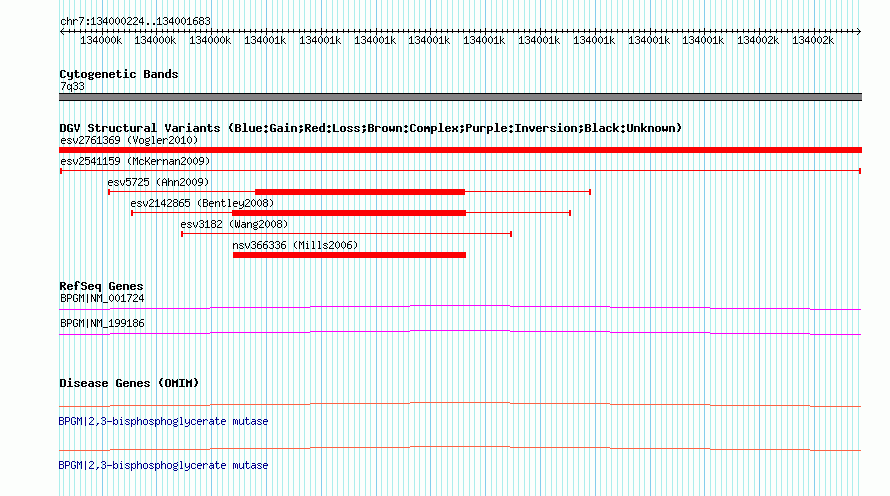The width and height of the screenshot is (890, 496).
Task: Open the BPGM|NM_001724 transcript label
Action: (x=102, y=299)
